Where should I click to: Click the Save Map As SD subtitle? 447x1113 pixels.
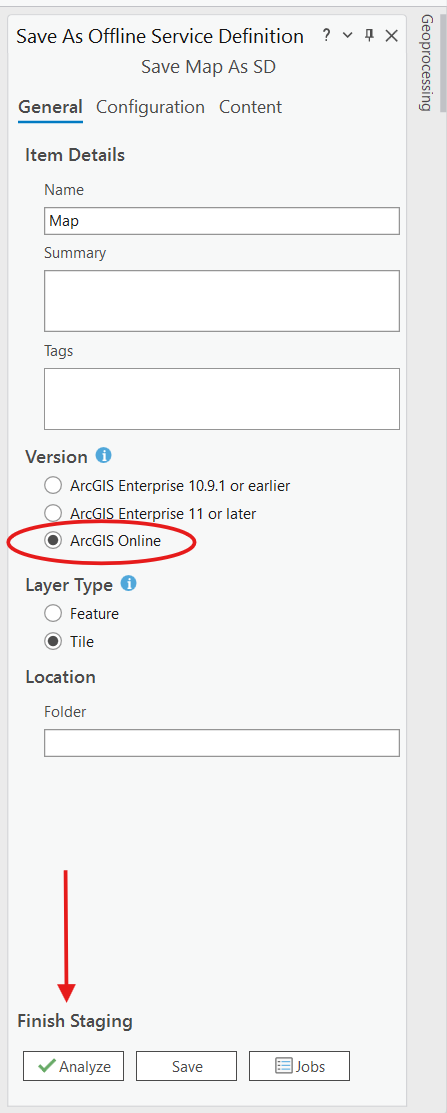click(x=209, y=67)
